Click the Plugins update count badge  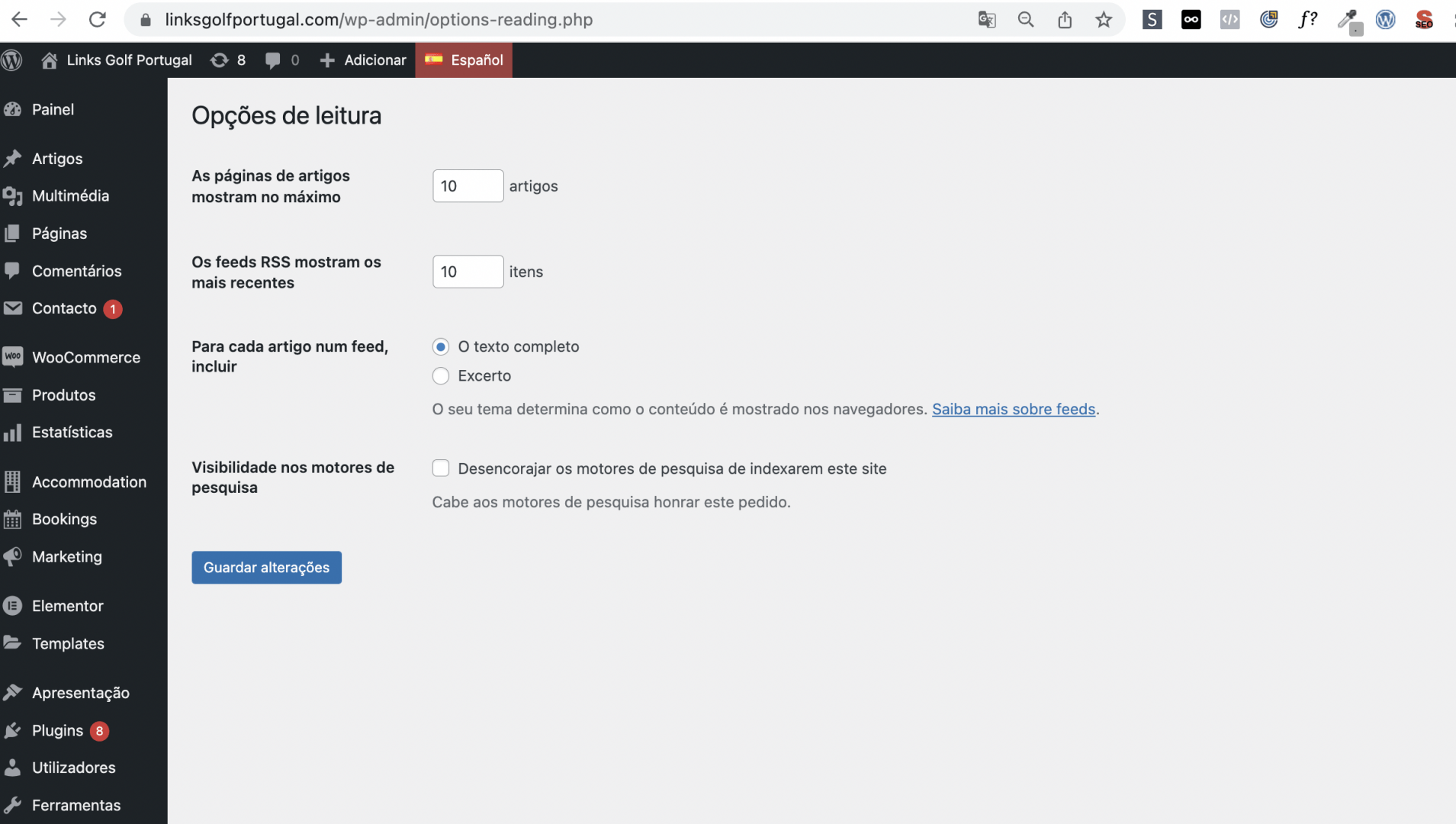tap(99, 731)
